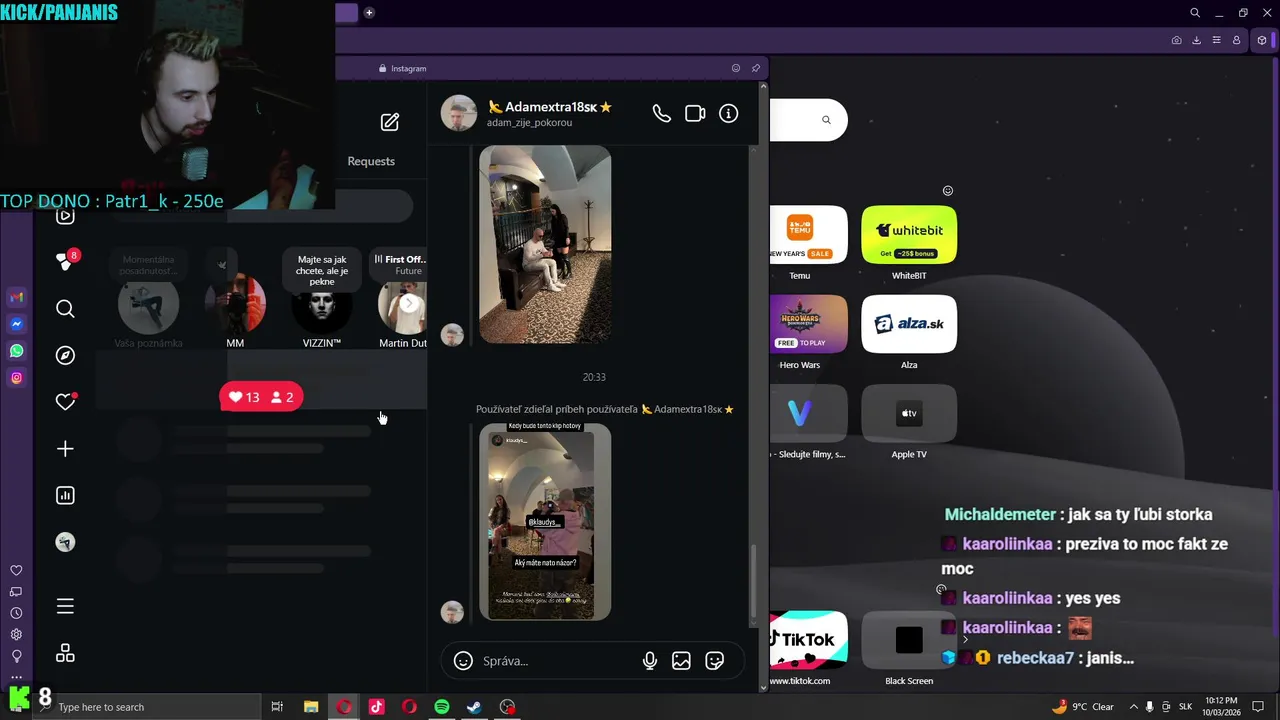Open shared story from Adamextra18sk
This screenshot has height=720, width=1280.
545,522
